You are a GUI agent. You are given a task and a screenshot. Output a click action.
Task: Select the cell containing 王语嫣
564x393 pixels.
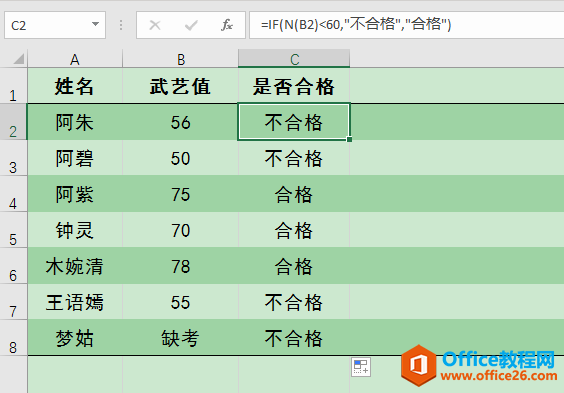coord(75,302)
